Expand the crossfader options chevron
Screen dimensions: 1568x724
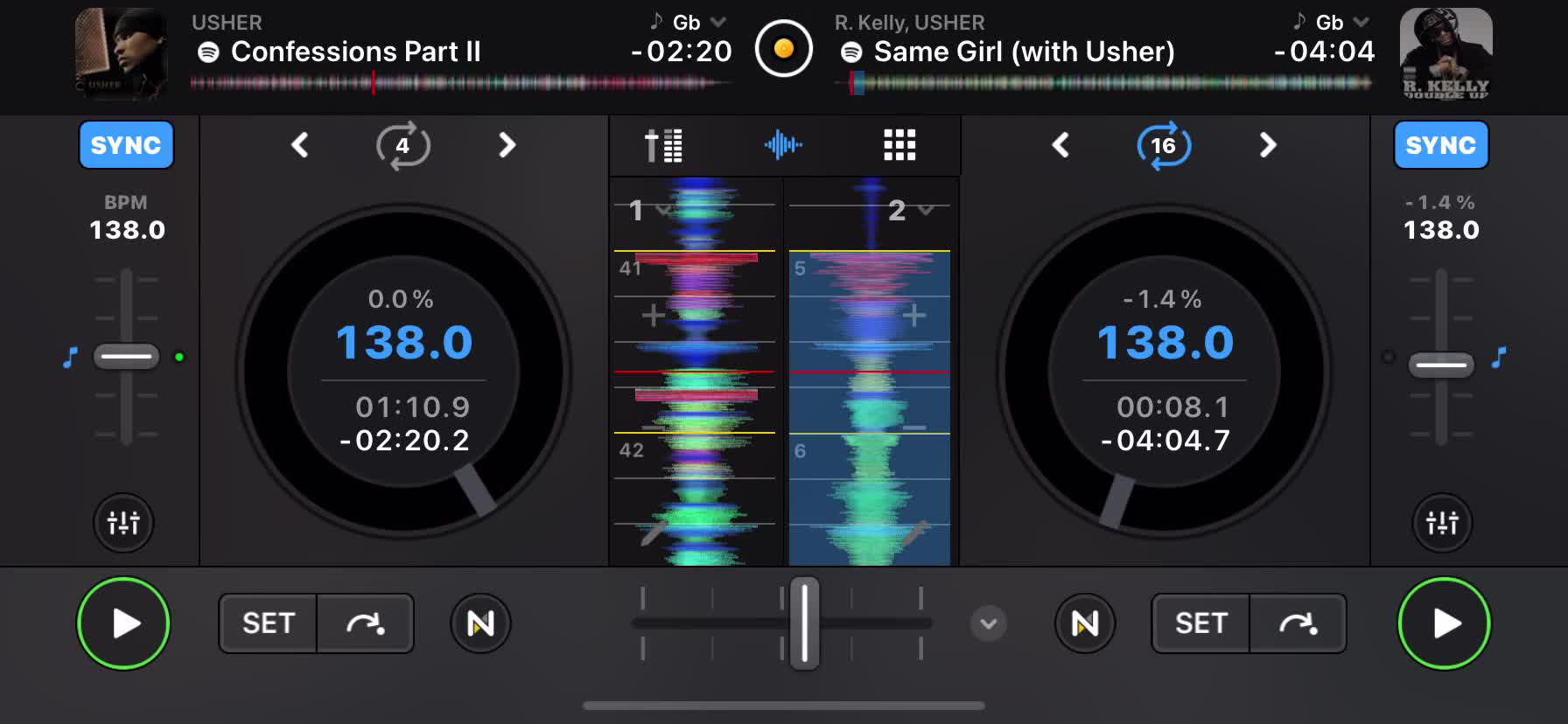coord(989,624)
